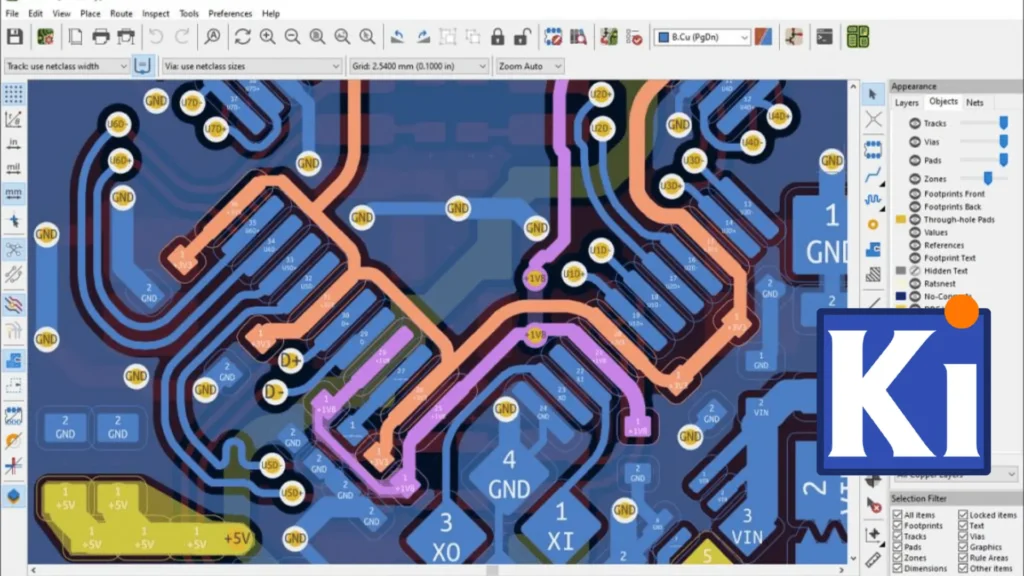The image size is (1024, 576).
Task: Adjust the Zones opacity slider
Action: pyautogui.click(x=987, y=178)
